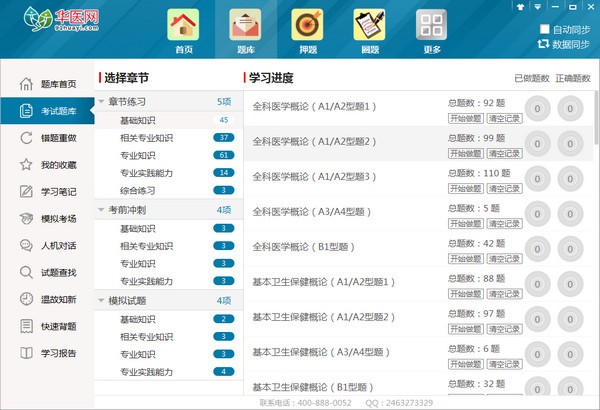Open 错题重做 in sidebar
This screenshot has height=410, width=600.
coord(47,138)
